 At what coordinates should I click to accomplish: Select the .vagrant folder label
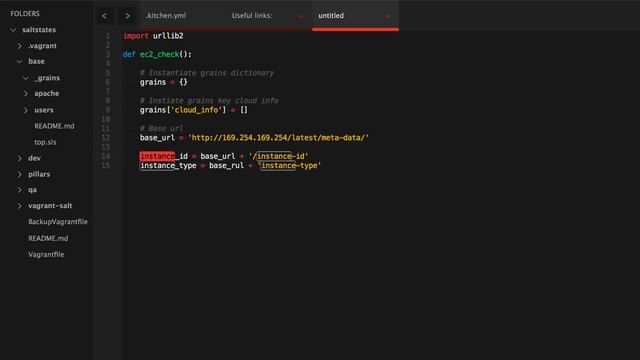(x=42, y=46)
